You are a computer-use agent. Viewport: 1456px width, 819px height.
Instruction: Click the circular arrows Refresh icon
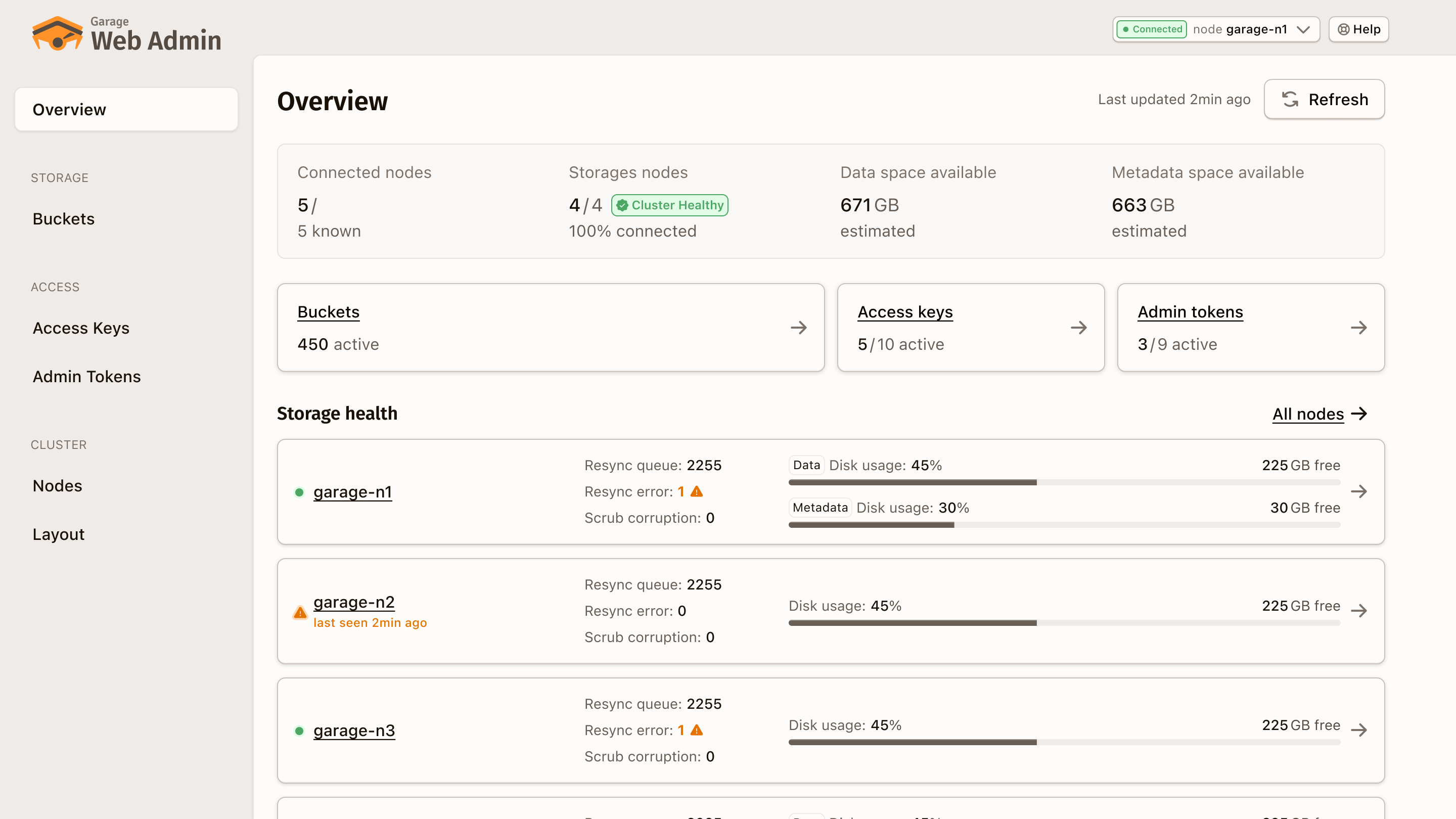(x=1290, y=100)
